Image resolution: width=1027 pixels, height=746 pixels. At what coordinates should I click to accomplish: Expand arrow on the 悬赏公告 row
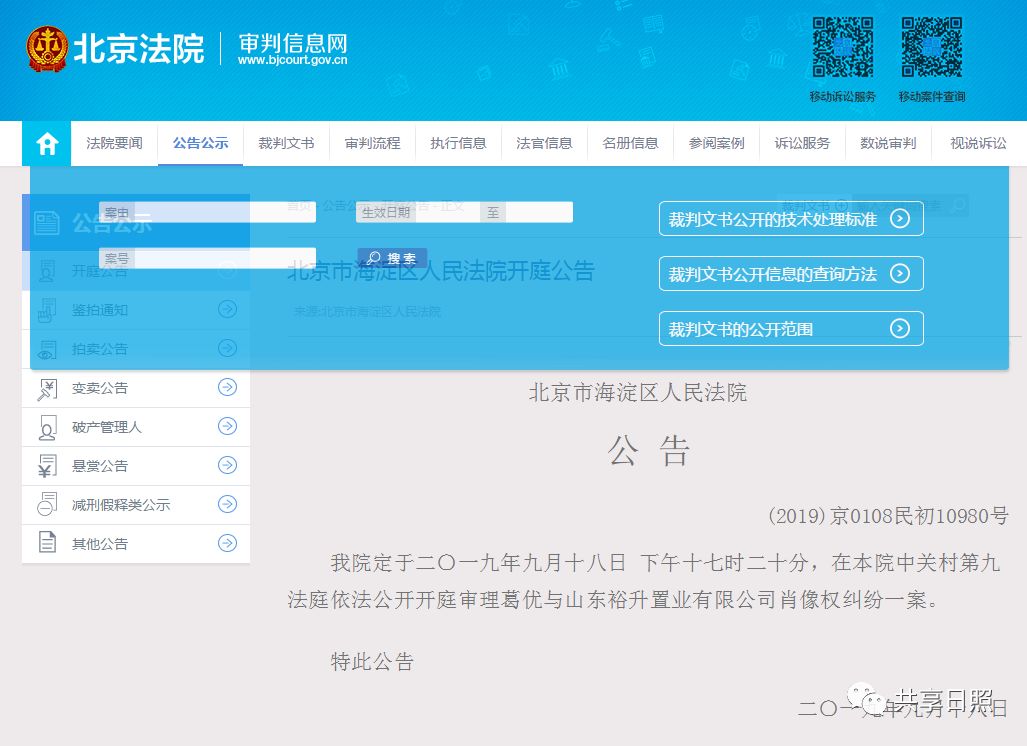pyautogui.click(x=227, y=465)
